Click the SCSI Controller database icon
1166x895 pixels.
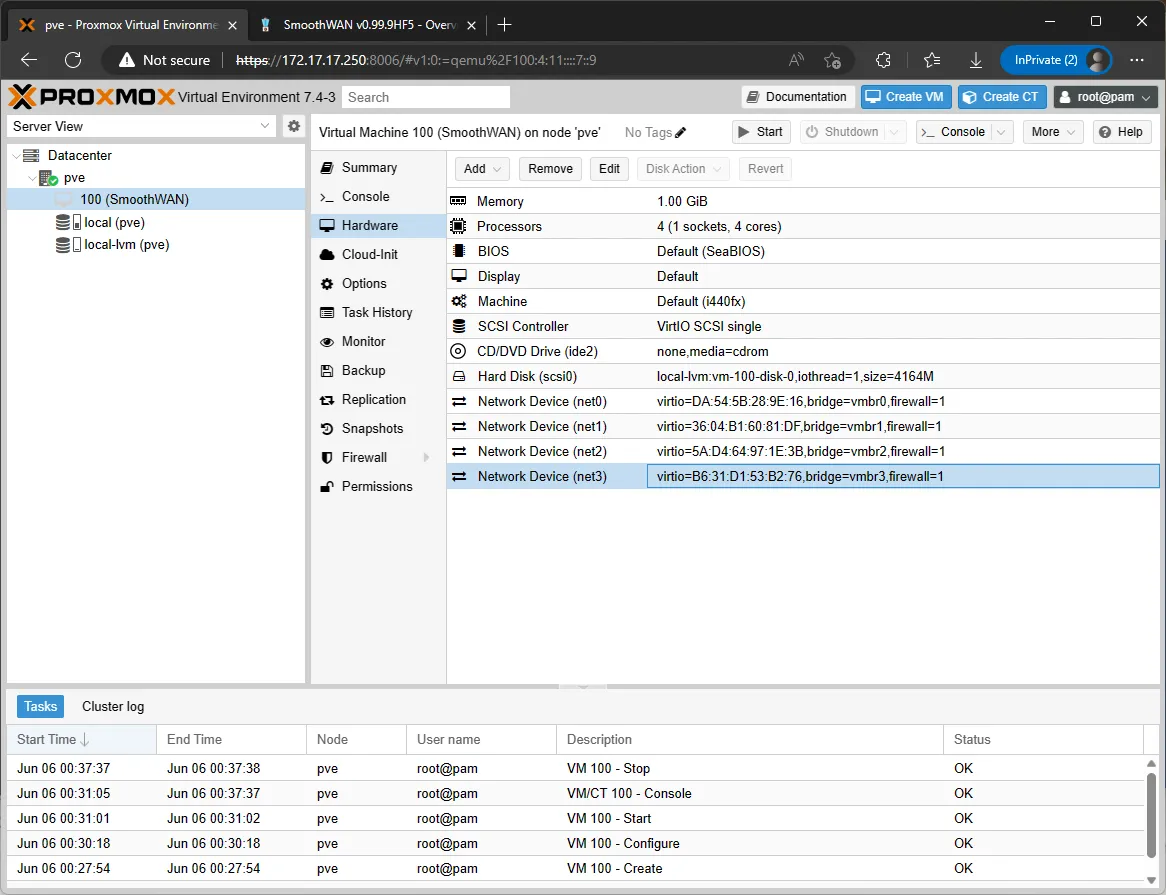pyautogui.click(x=459, y=326)
